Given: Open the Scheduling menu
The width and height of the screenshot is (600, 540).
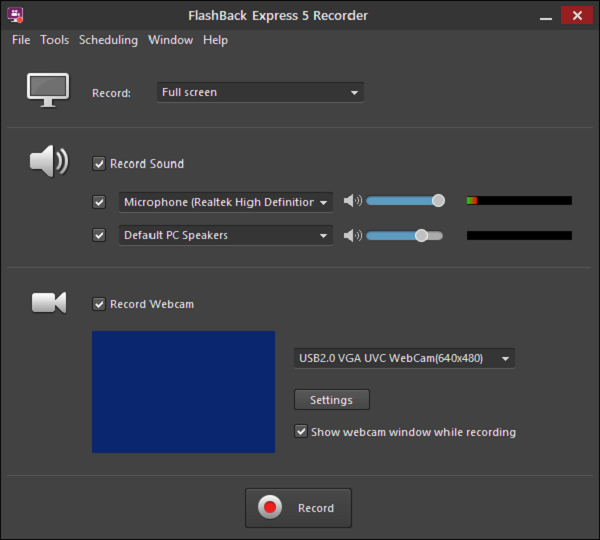Looking at the screenshot, I should point(108,40).
